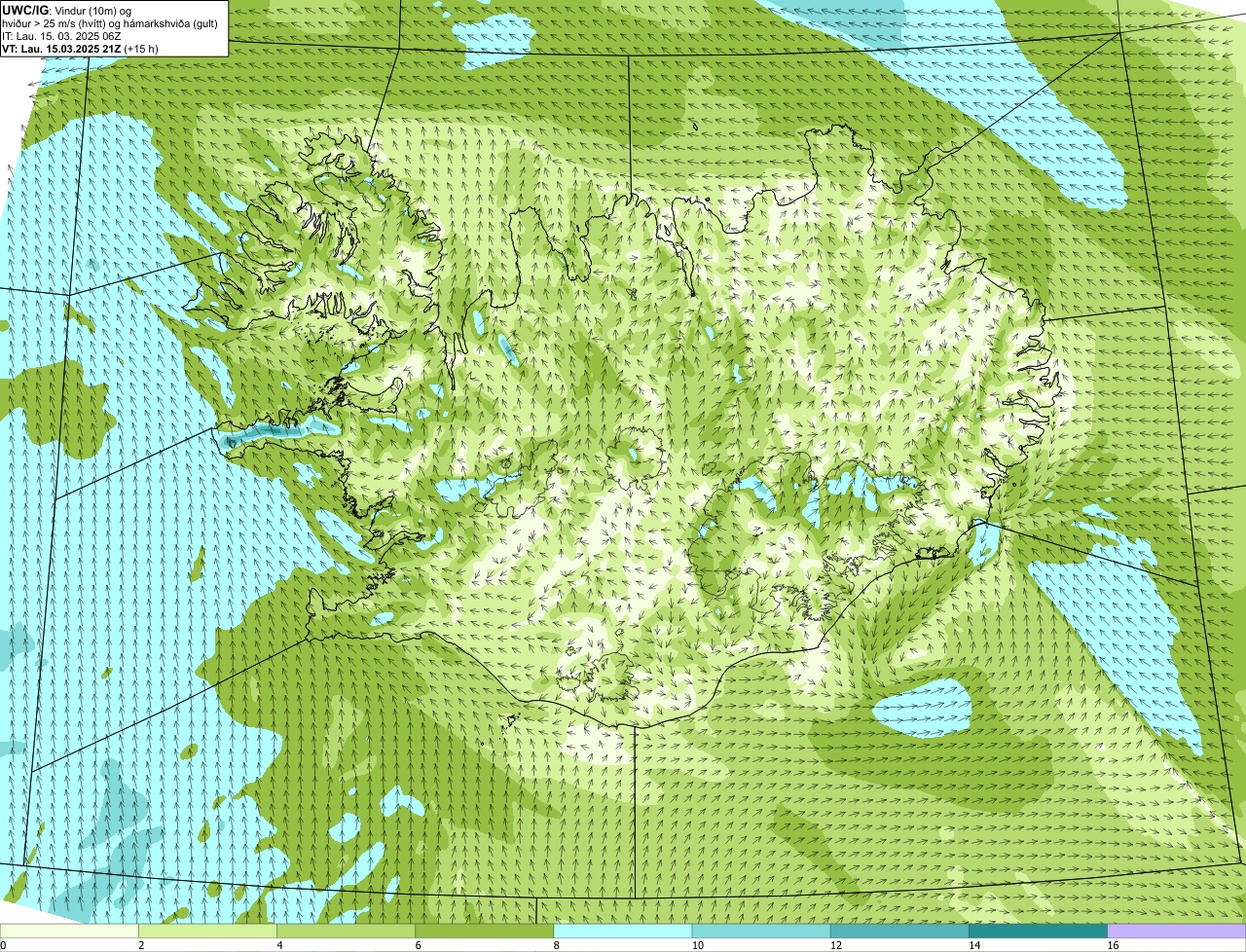Click the teal 12–14 m/s legend swatch

point(899,931)
